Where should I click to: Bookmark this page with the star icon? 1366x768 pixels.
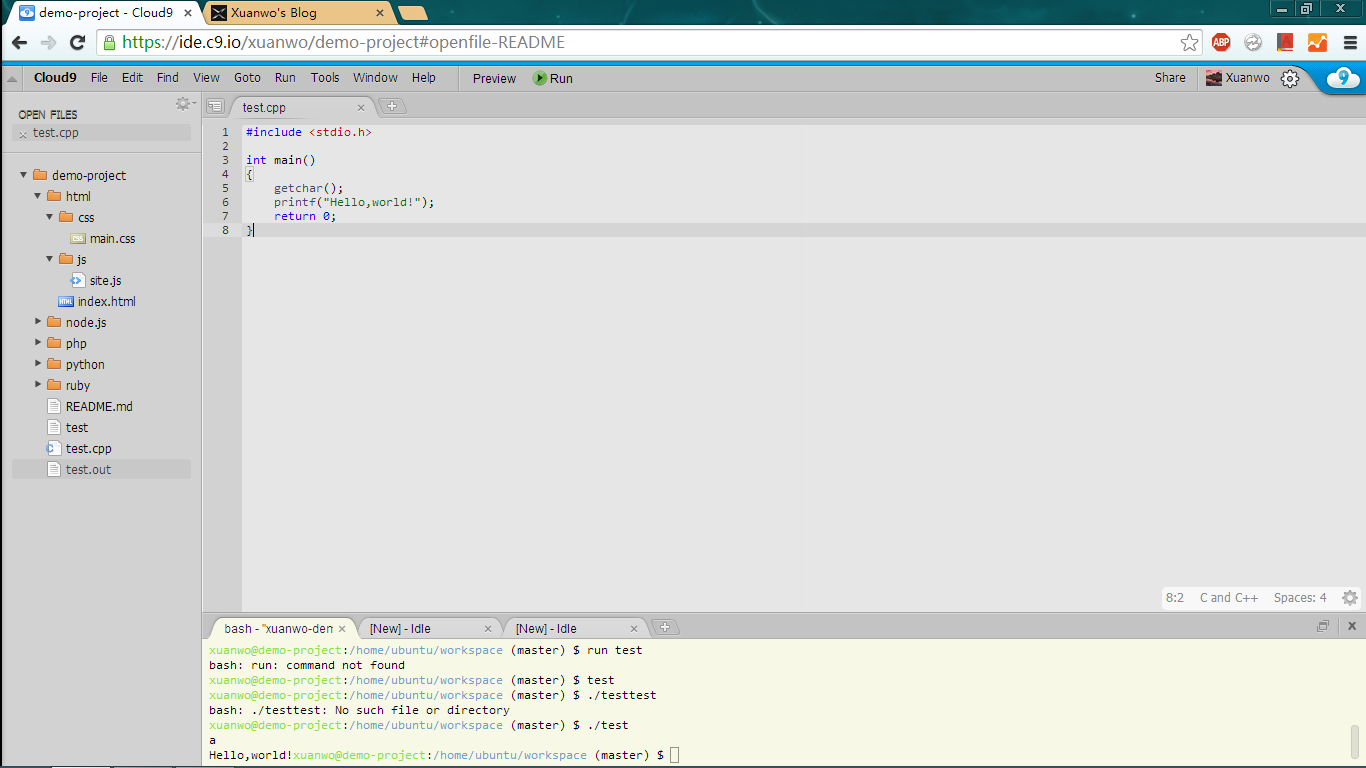coord(1189,42)
